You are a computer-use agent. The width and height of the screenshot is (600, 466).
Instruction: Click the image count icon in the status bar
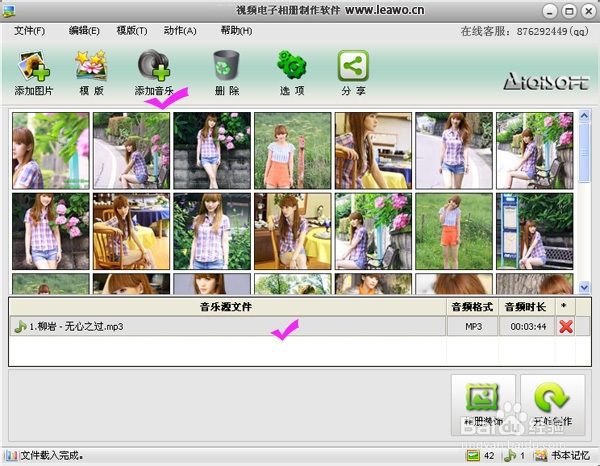click(473, 455)
